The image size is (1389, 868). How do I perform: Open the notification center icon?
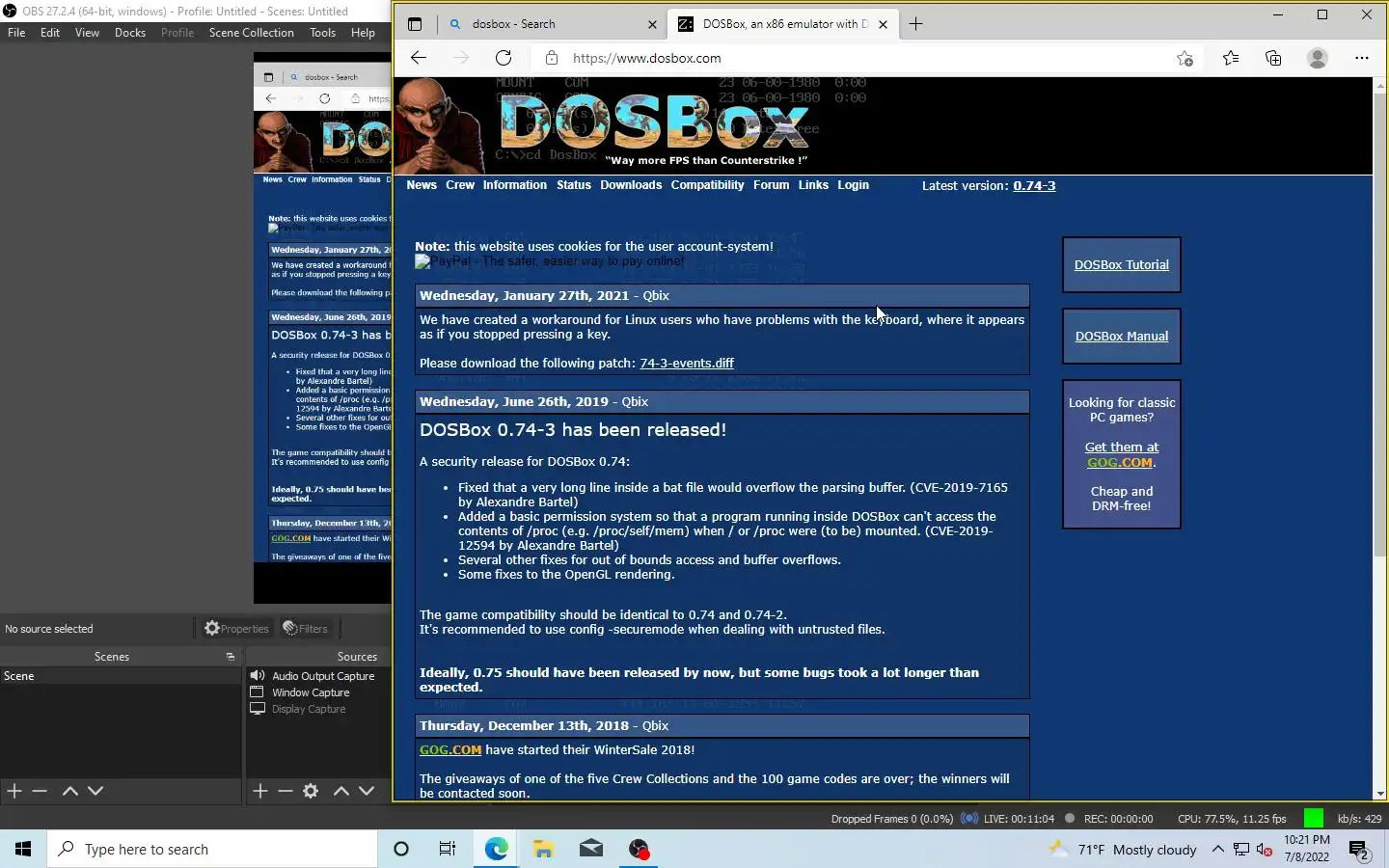1359,850
